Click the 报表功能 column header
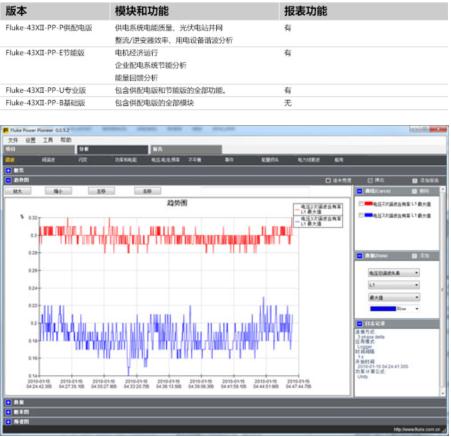The width and height of the screenshot is (451, 437). tap(305, 11)
